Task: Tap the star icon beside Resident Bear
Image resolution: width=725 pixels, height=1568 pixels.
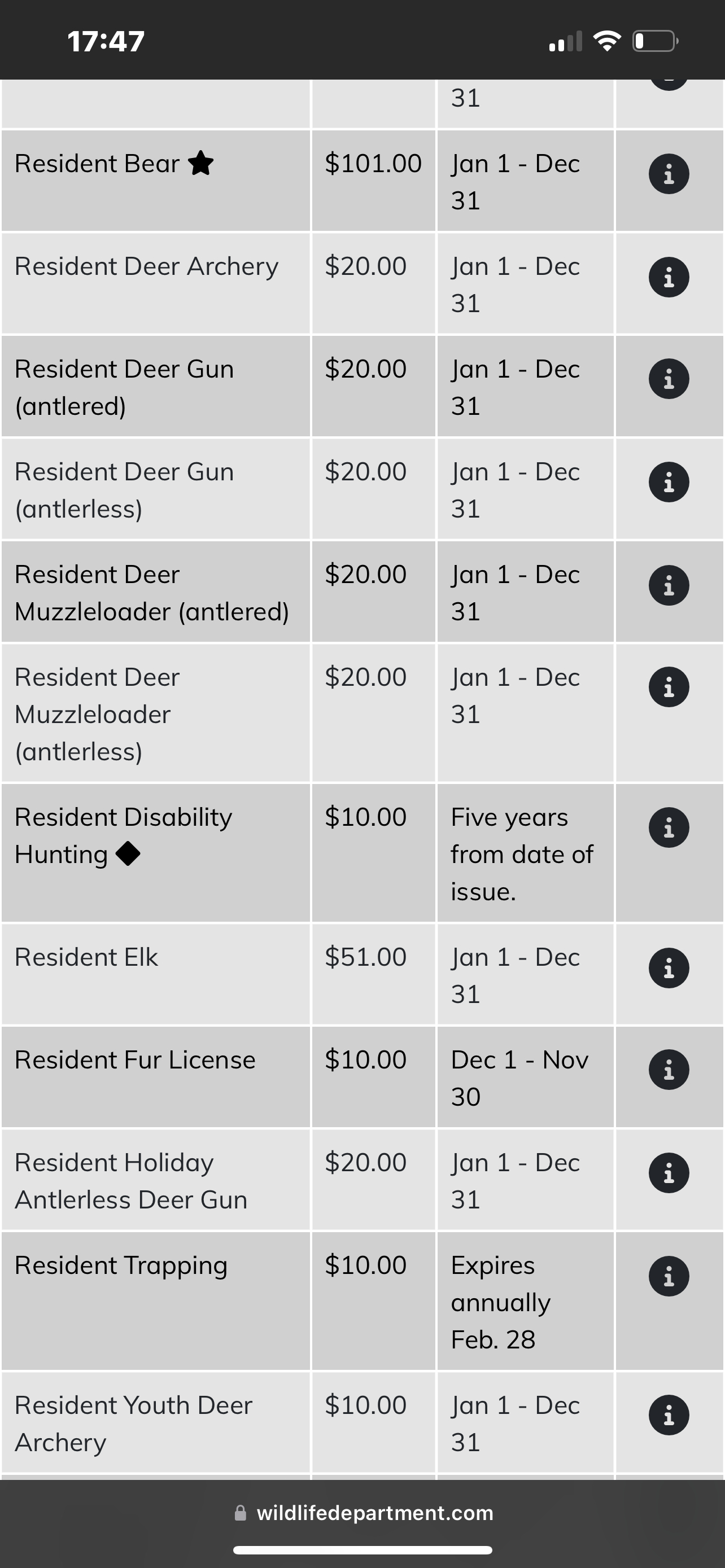Action: 201,163
